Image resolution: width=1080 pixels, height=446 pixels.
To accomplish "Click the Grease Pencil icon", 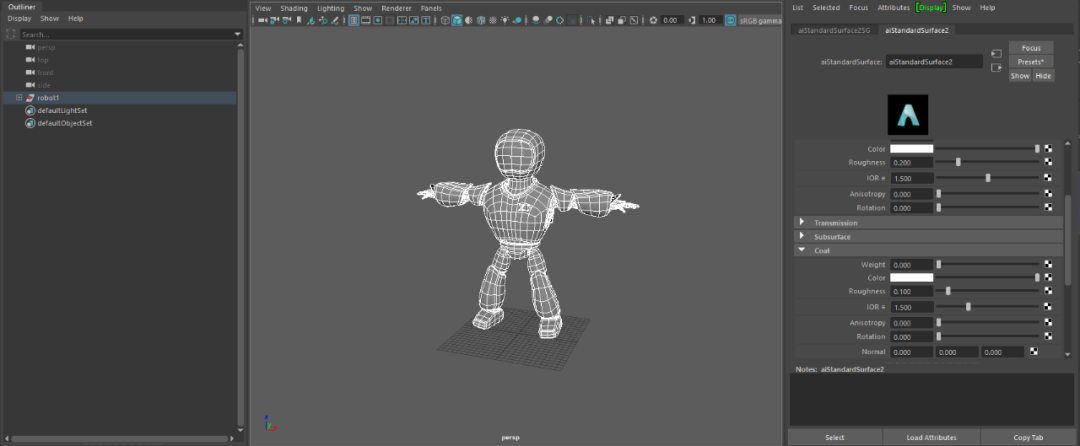I will 335,21.
